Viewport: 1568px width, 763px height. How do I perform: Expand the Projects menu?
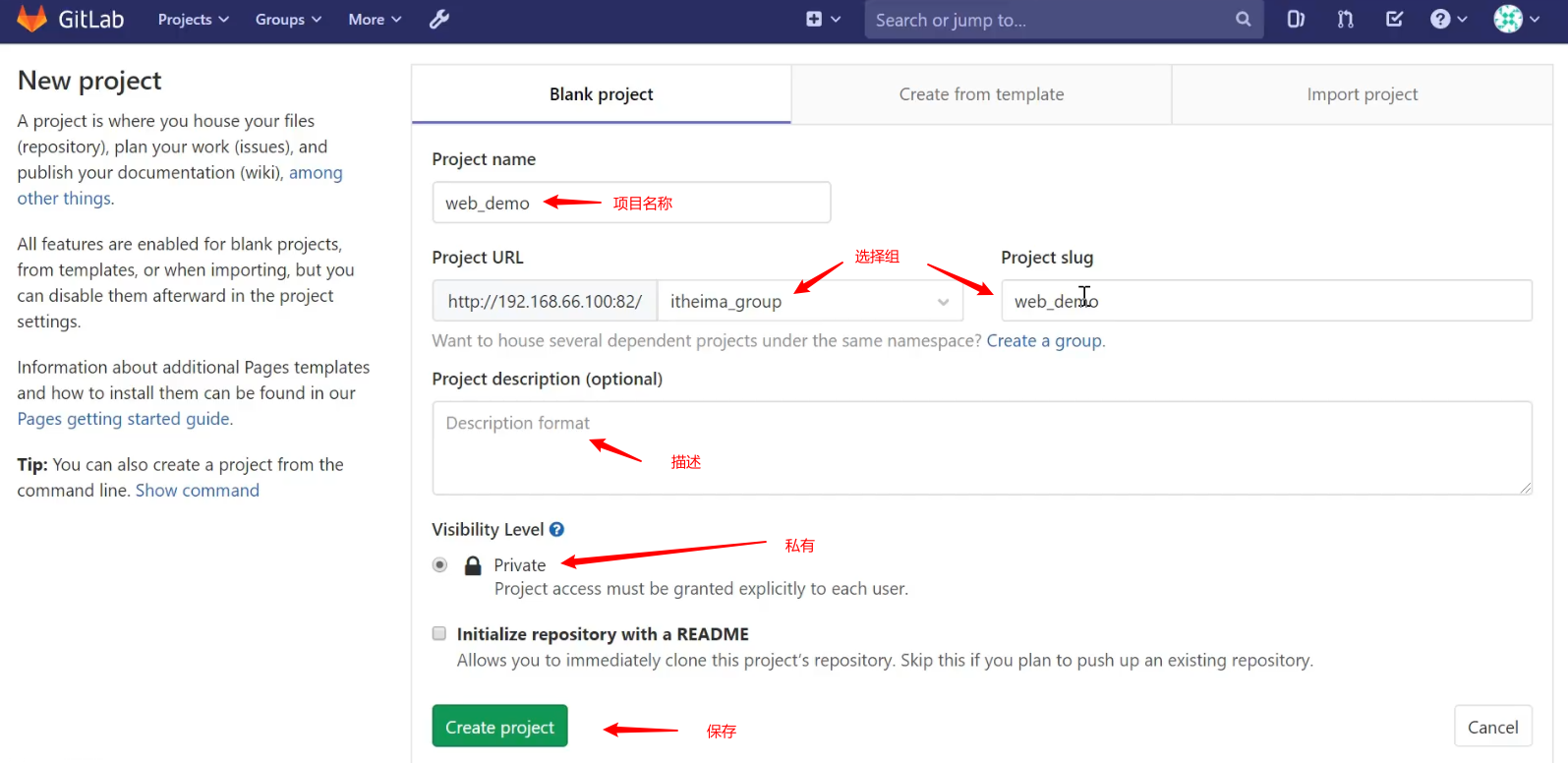pos(193,20)
